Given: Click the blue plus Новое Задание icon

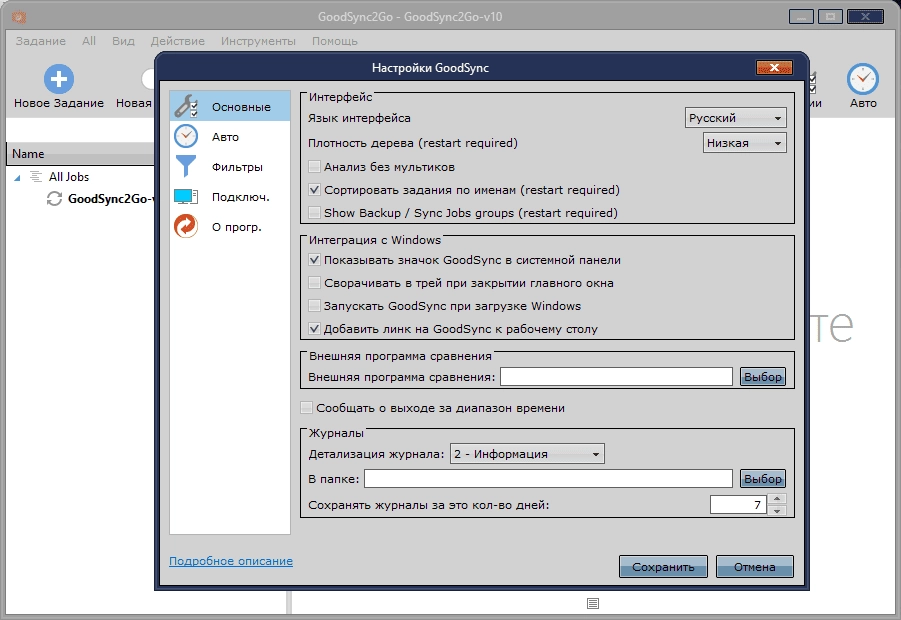Looking at the screenshot, I should [59, 79].
